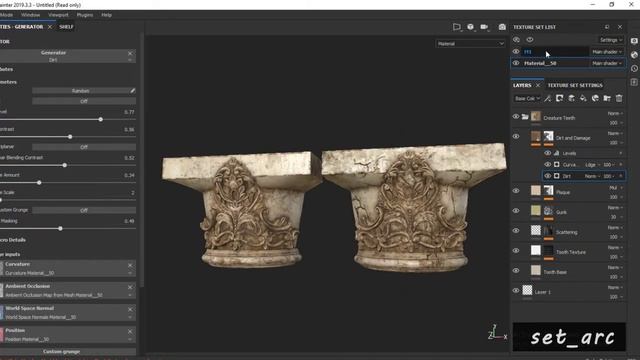640x360 pixels.
Task: Toggle visibility of the Levels effect
Action: [x=548, y=153]
